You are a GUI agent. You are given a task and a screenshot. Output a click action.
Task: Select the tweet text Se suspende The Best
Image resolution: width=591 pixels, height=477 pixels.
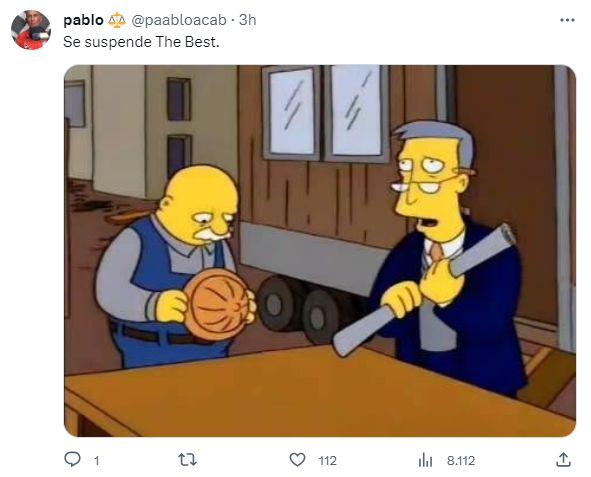(x=141, y=42)
